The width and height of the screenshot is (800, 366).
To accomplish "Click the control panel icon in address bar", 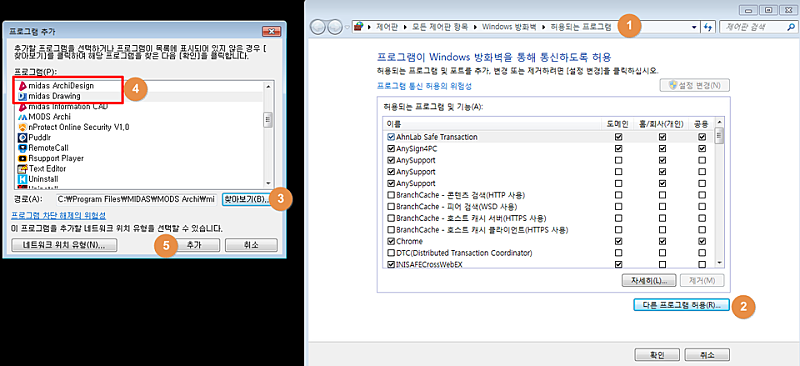I will [x=359, y=27].
